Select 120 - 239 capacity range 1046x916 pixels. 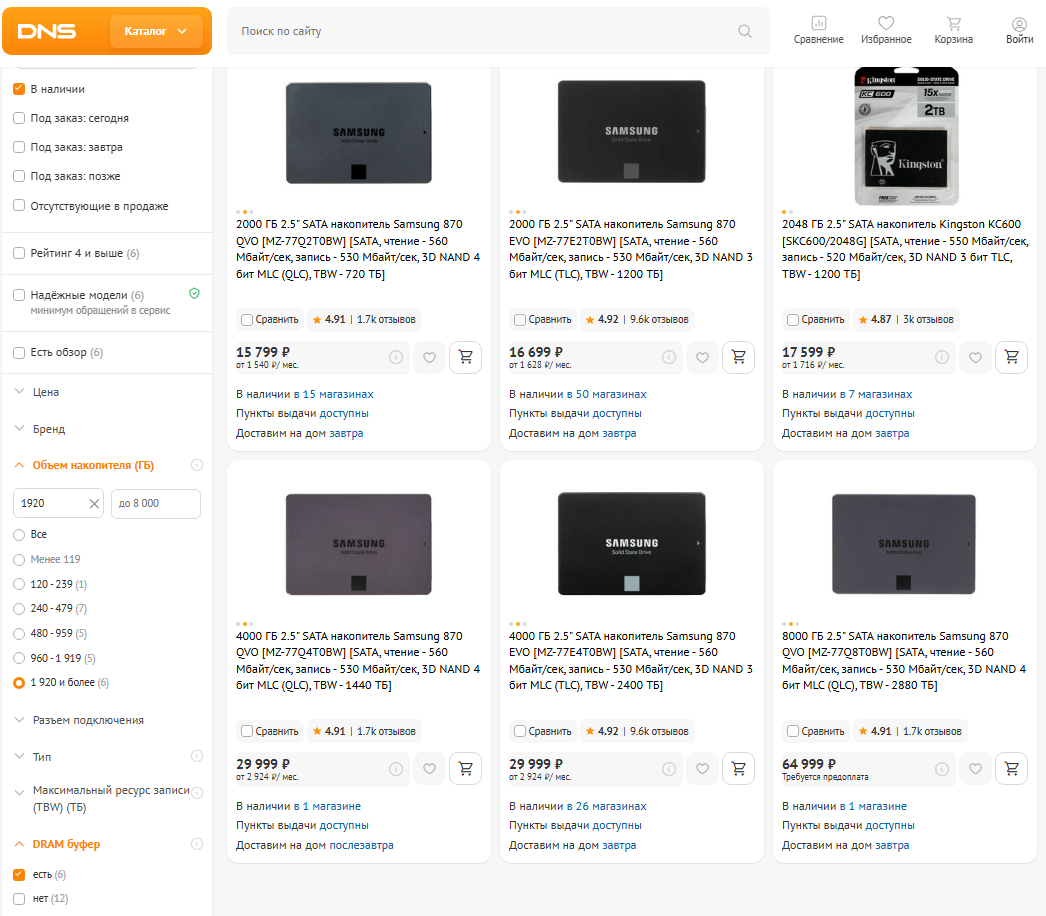click(19, 584)
